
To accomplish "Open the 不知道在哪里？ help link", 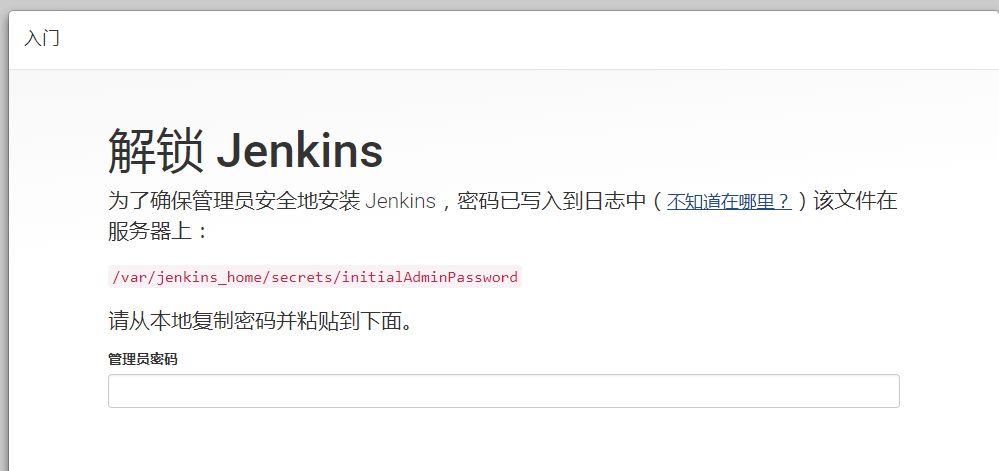I will coord(729,201).
